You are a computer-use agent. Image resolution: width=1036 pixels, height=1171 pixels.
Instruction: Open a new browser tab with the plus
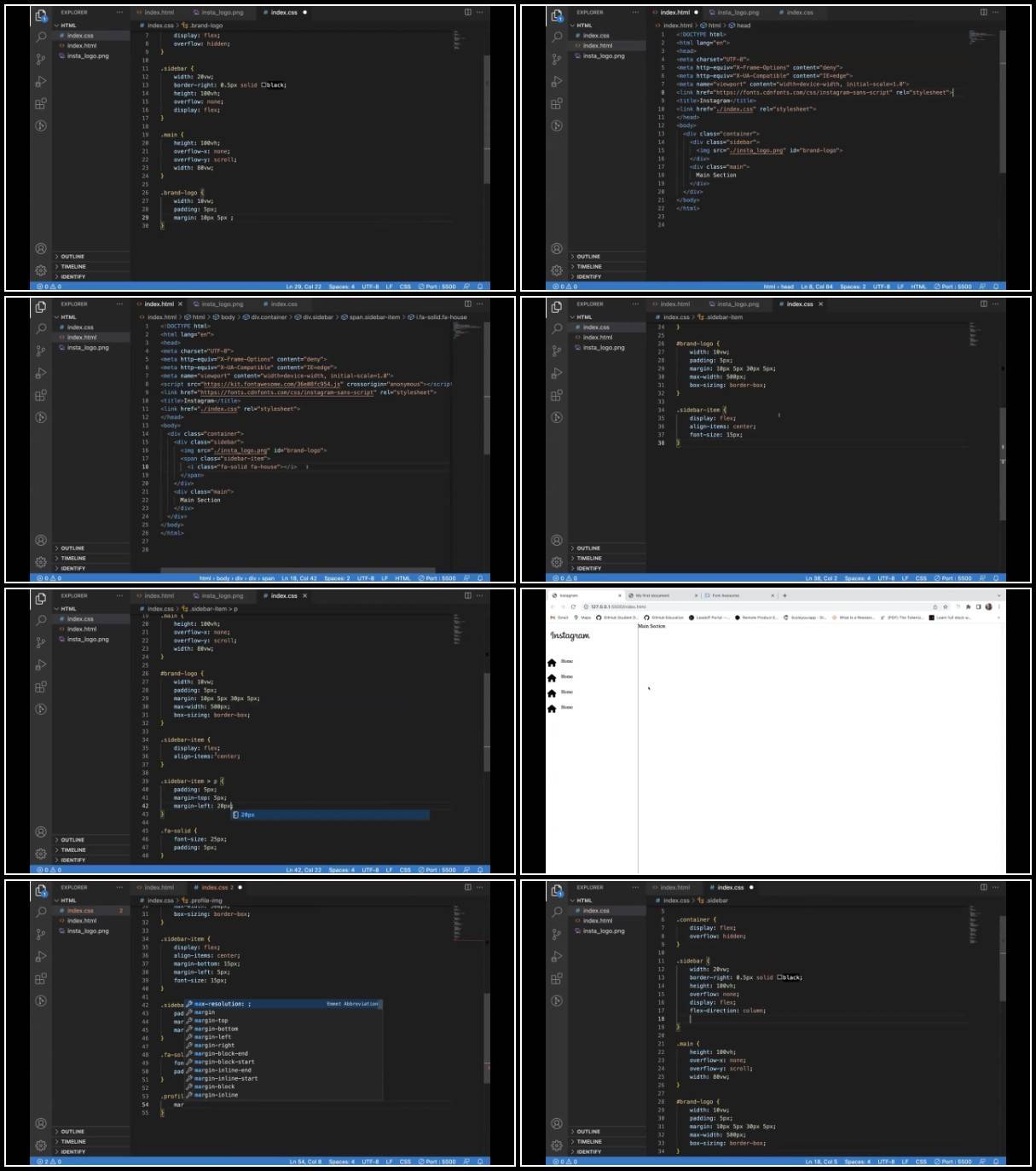[784, 595]
